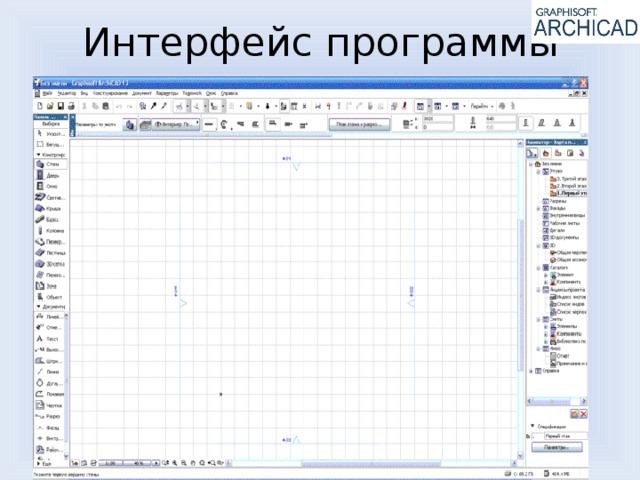Select the Arrow (Указатель) tool
The width and height of the screenshot is (640, 480).
click(51, 133)
